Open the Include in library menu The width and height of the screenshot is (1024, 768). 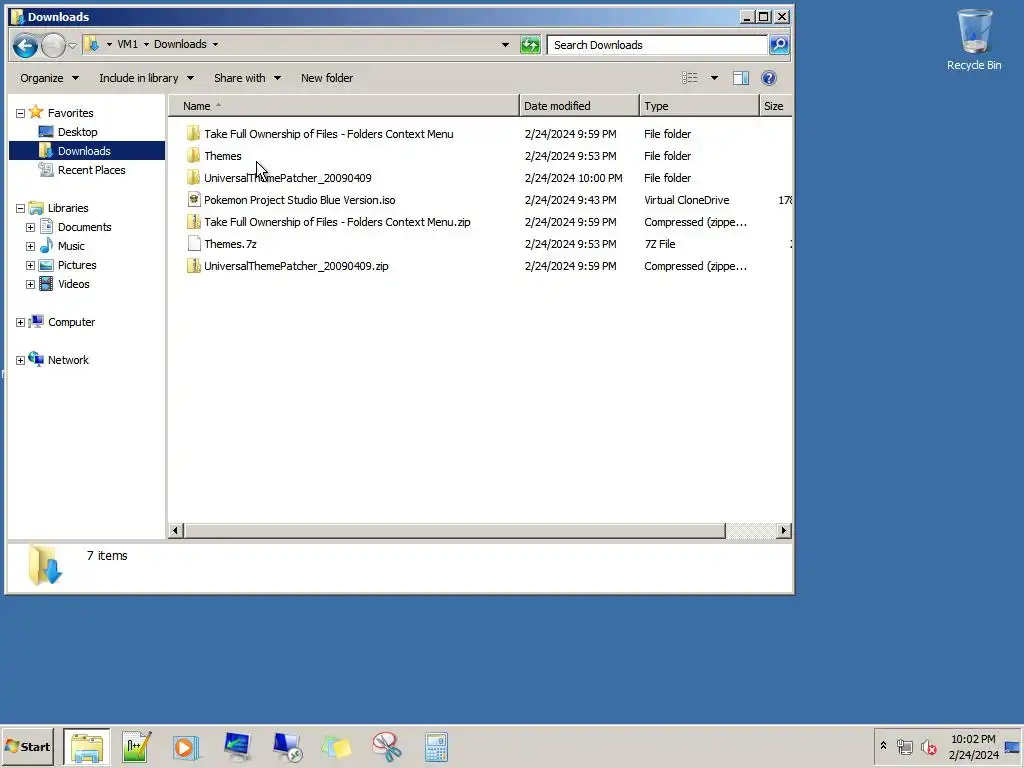pyautogui.click(x=146, y=78)
